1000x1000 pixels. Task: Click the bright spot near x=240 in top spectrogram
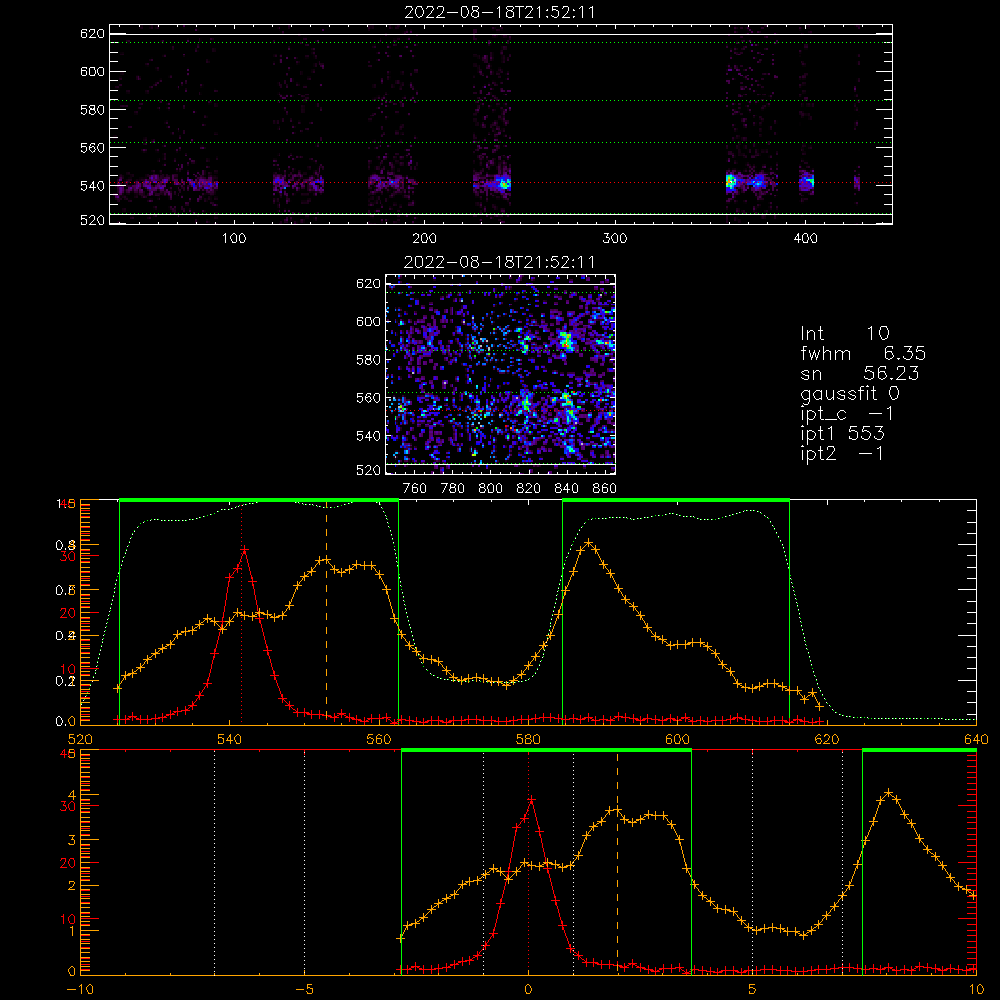coord(504,184)
